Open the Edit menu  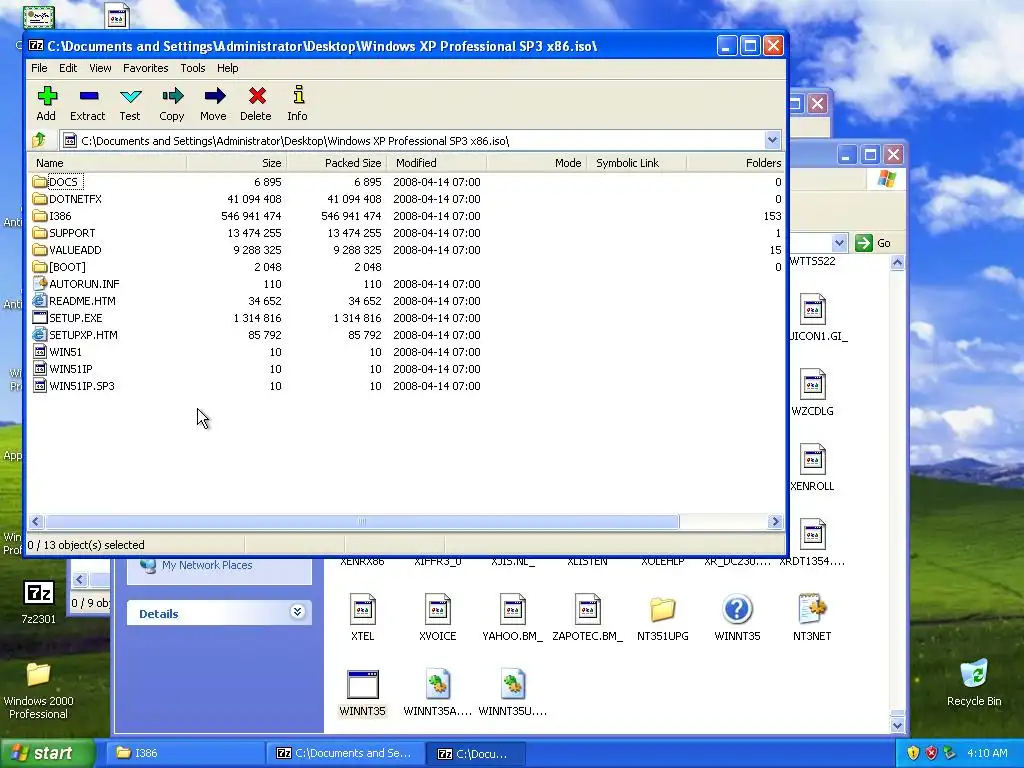68,68
